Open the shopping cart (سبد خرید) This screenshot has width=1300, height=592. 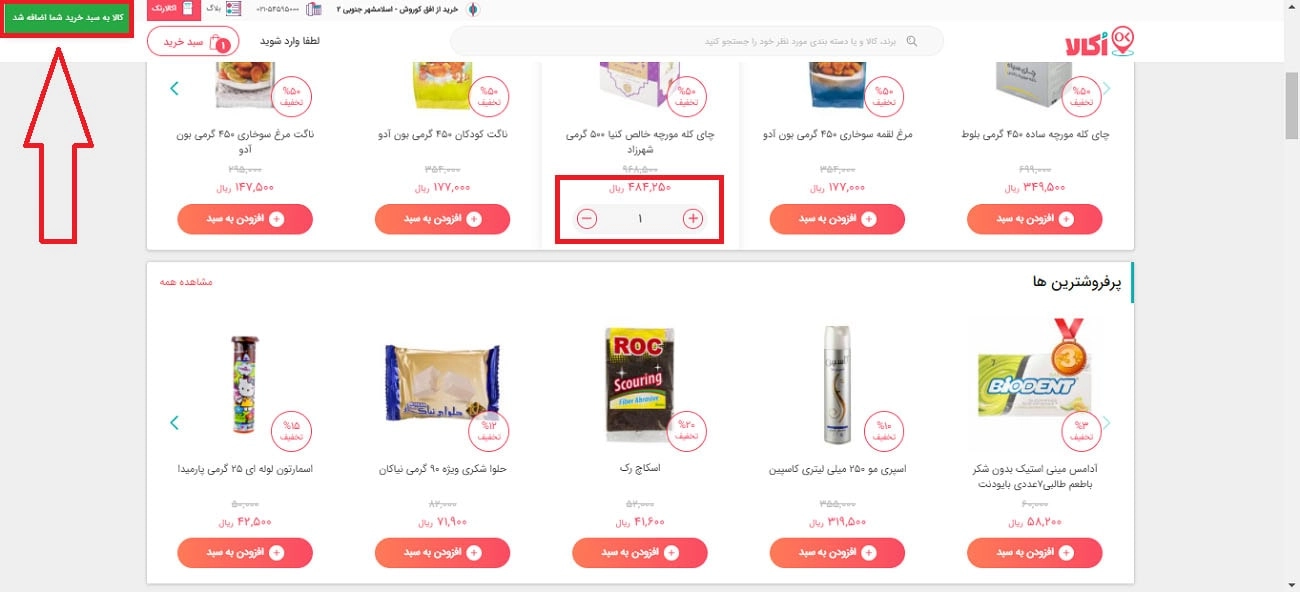[193, 40]
